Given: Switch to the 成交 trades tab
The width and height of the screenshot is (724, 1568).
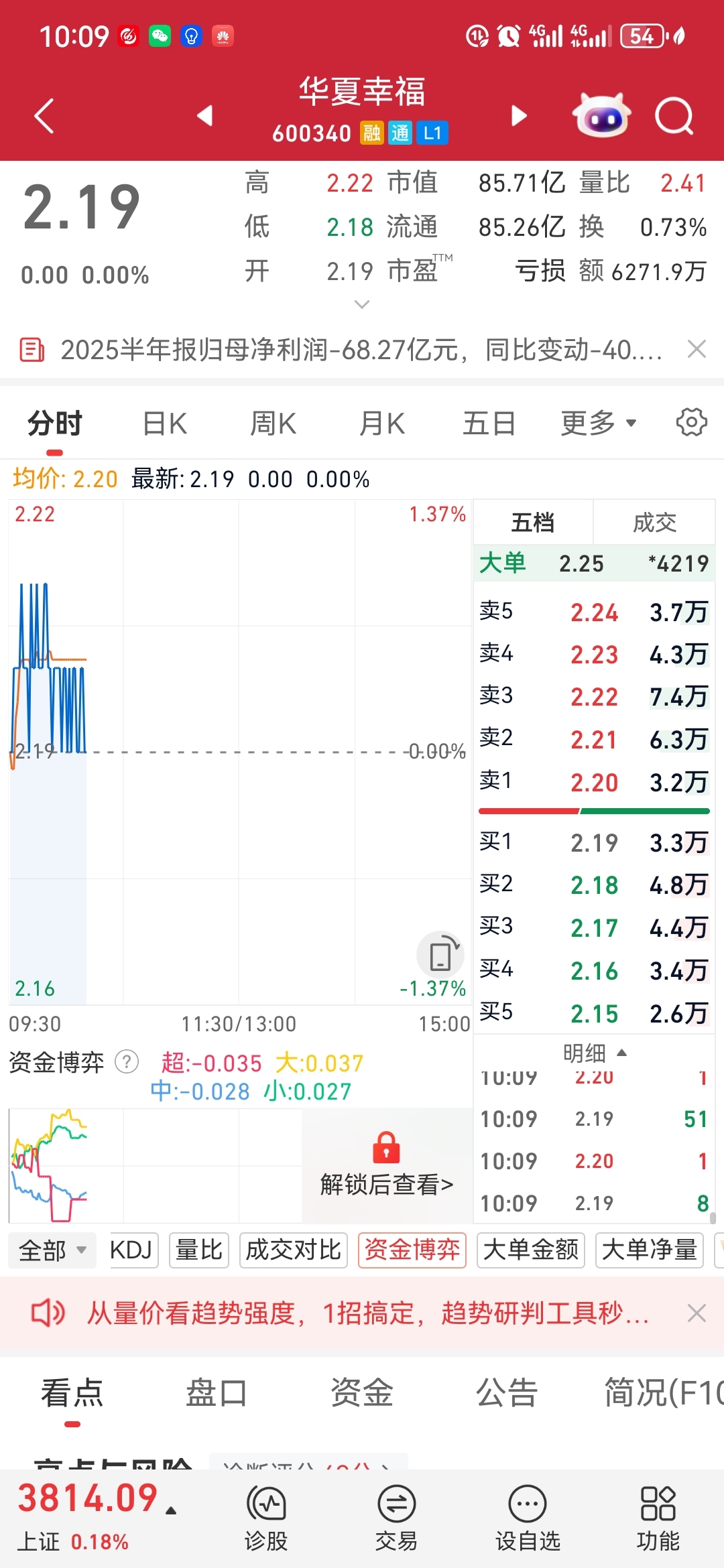Looking at the screenshot, I should click(x=654, y=522).
